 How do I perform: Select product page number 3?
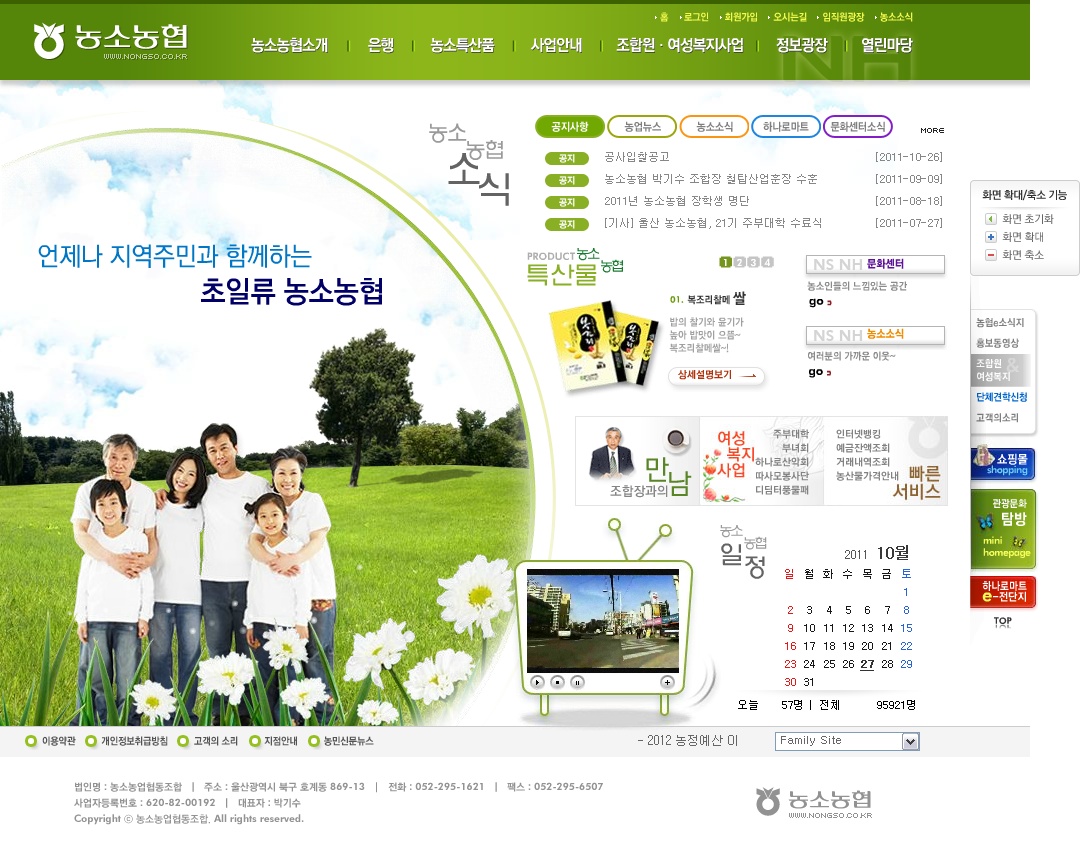754,262
